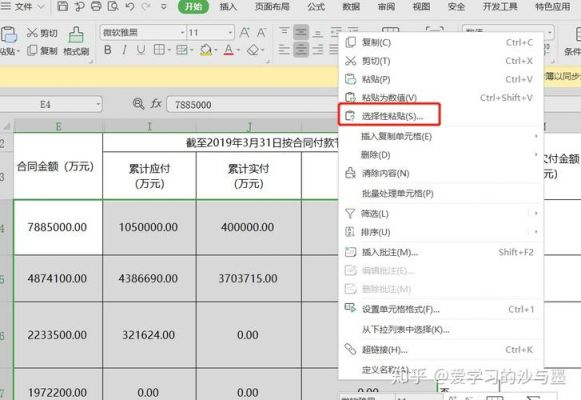
Task: Click the select-all corner of the sheet
Action: tap(7, 126)
